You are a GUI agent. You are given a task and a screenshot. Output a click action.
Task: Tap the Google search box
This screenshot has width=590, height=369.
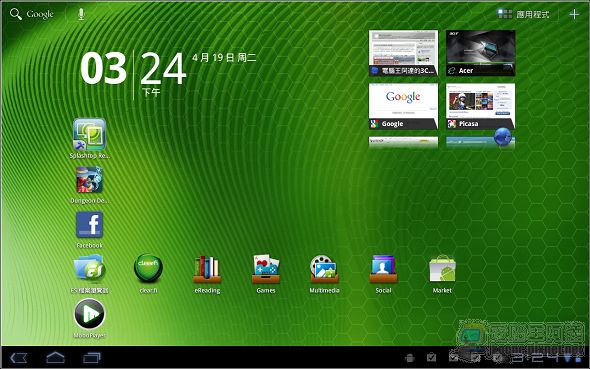pos(32,14)
